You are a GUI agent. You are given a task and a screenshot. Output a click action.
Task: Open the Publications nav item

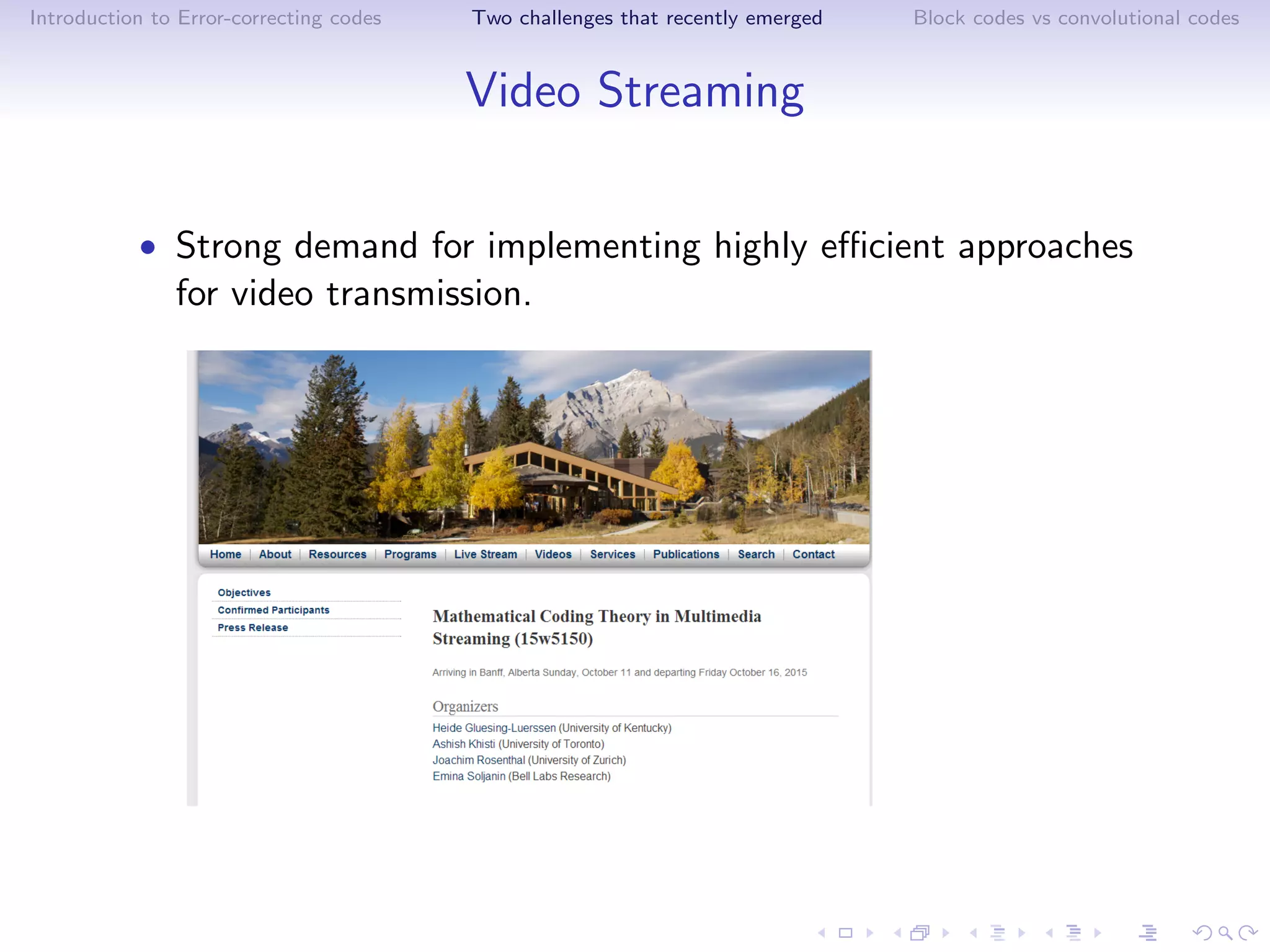tap(686, 554)
